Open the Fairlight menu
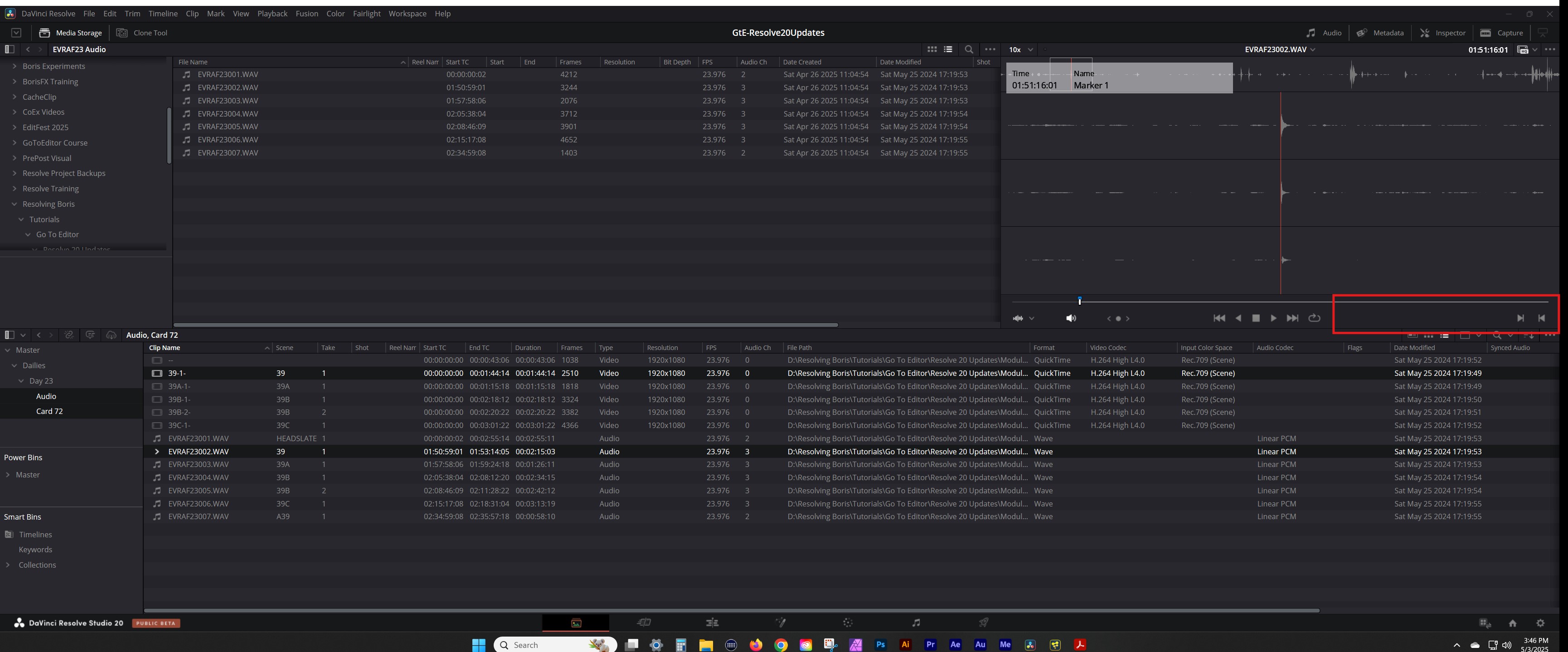Image resolution: width=1568 pixels, height=652 pixels. [366, 14]
